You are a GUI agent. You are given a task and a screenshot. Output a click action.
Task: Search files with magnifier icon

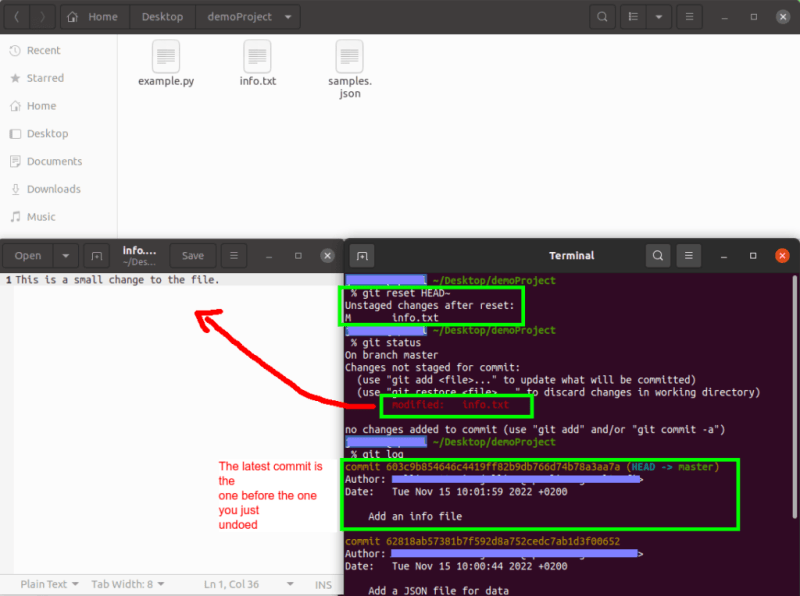click(x=602, y=17)
